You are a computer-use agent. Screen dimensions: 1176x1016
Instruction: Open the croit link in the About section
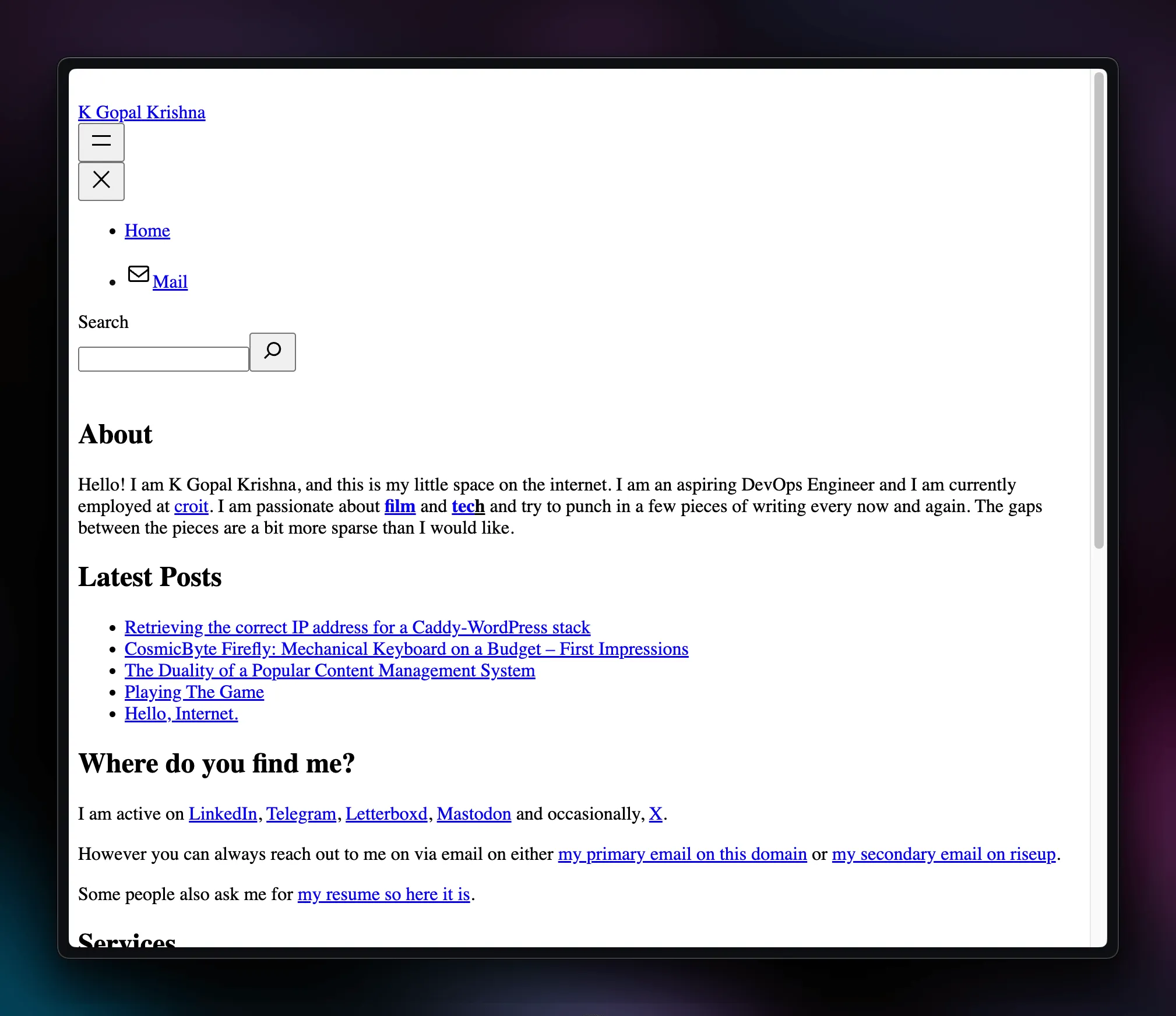click(191, 506)
